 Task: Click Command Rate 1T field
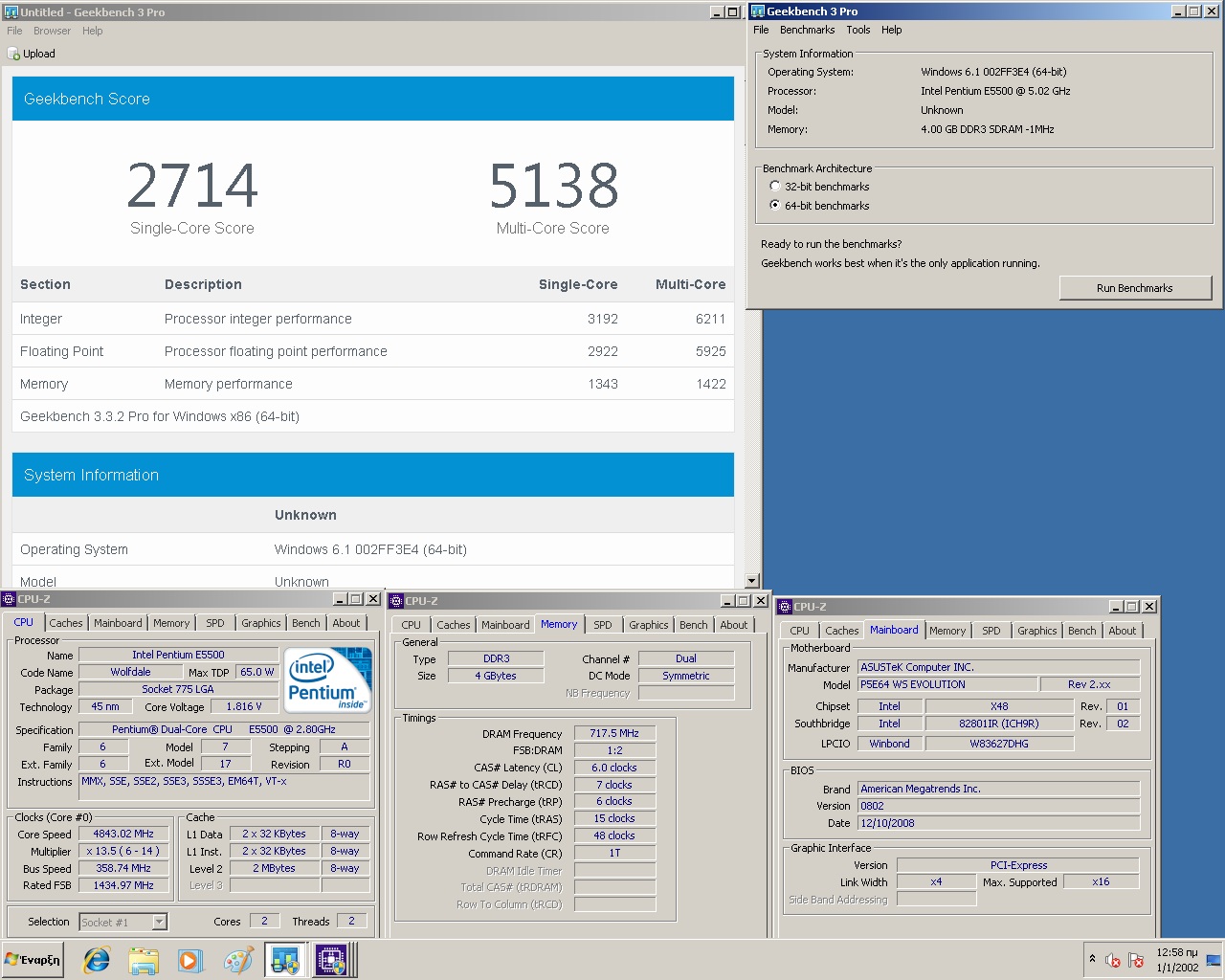click(614, 853)
